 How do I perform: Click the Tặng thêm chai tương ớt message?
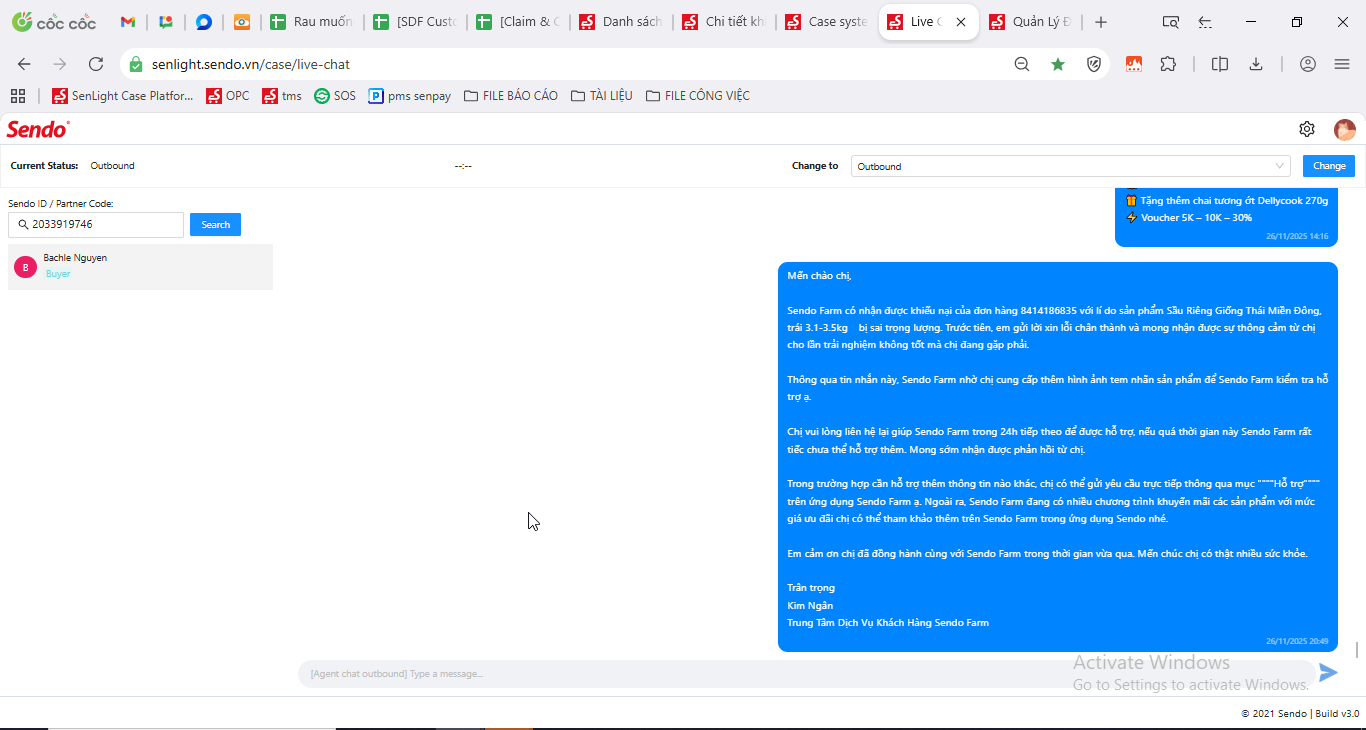[x=1226, y=216]
